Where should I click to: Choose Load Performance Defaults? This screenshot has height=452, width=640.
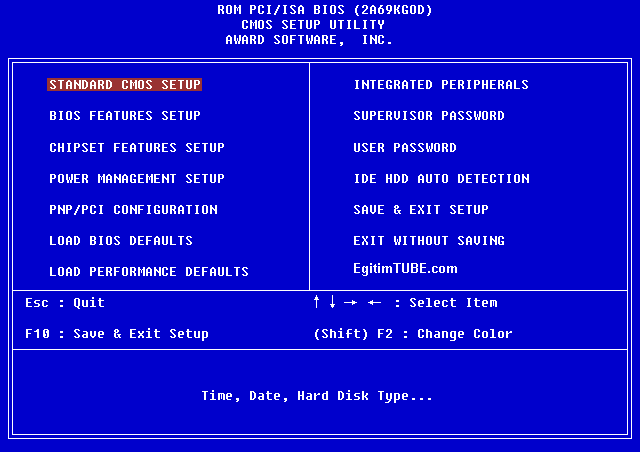pos(149,272)
